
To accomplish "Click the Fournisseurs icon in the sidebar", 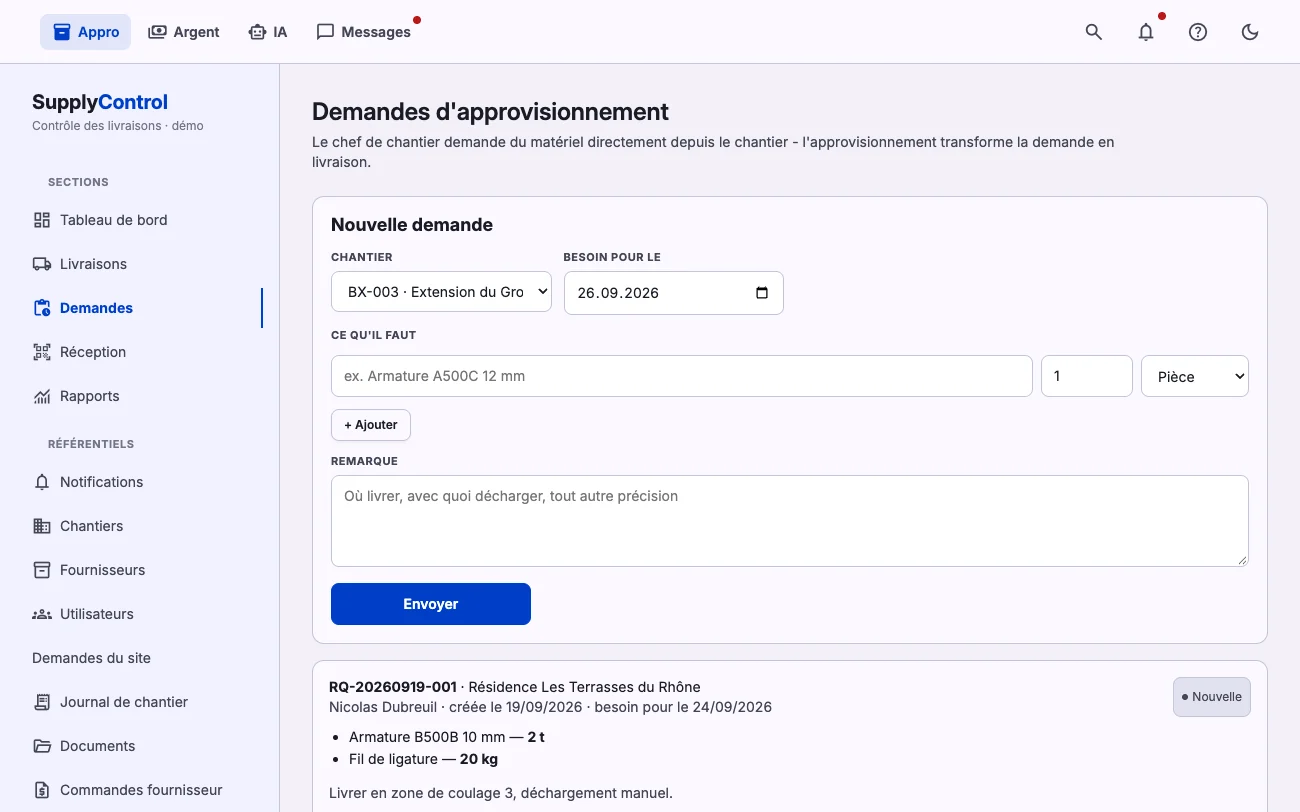I will click(42, 570).
